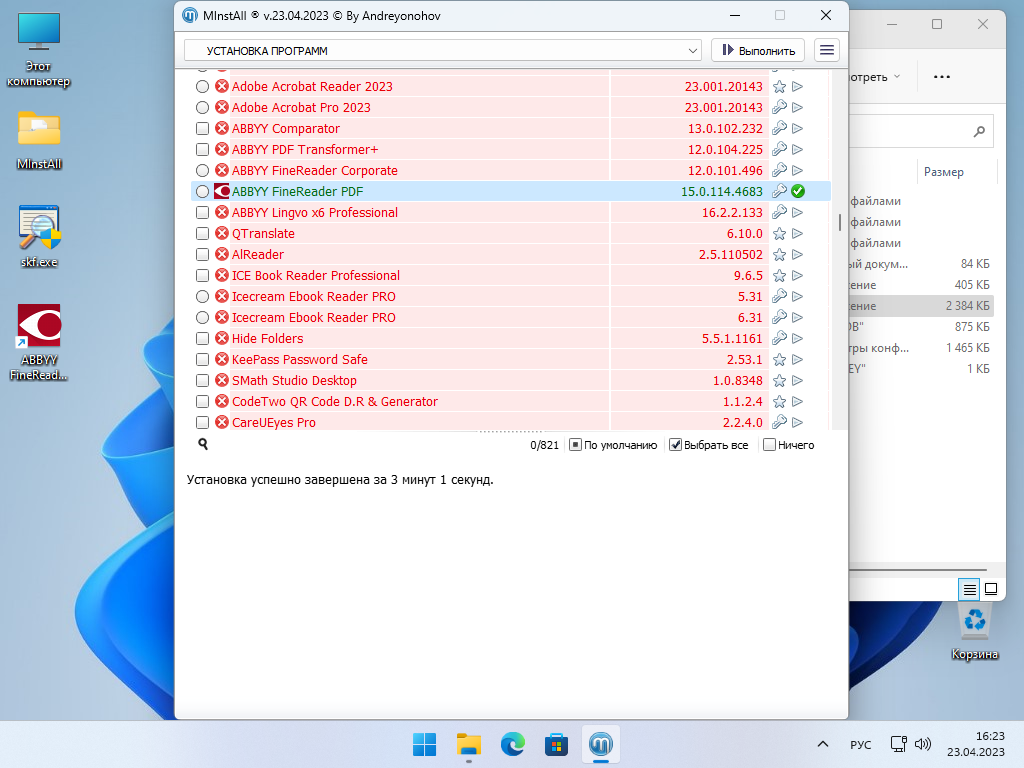Viewport: 1024px width, 768px height.
Task: Click the star icon for CodeTwo QR Code D.R & Generator
Action: click(779, 402)
